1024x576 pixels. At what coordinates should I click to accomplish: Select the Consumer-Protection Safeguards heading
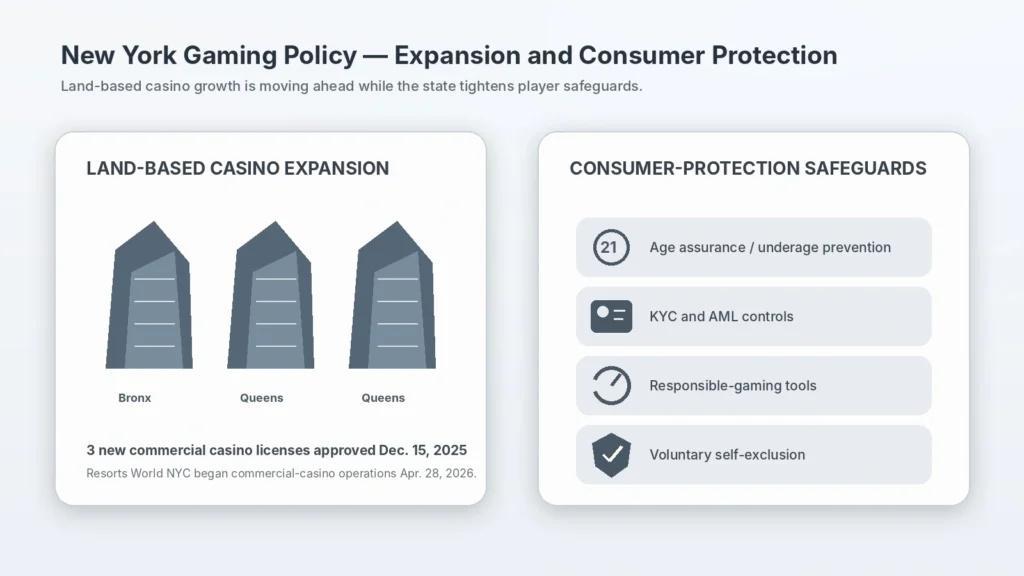pyautogui.click(x=748, y=168)
